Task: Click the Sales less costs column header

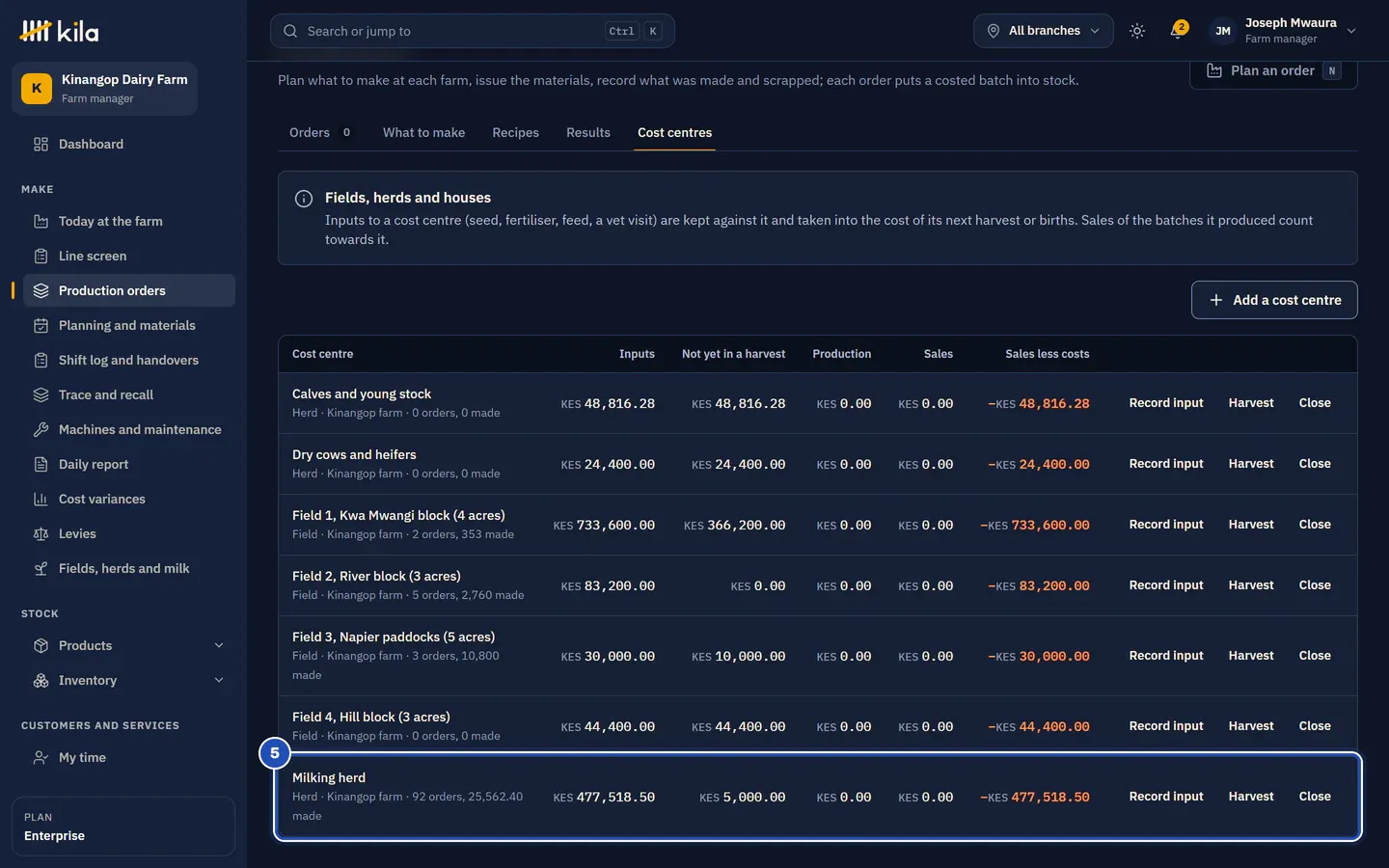Action: click(1048, 354)
